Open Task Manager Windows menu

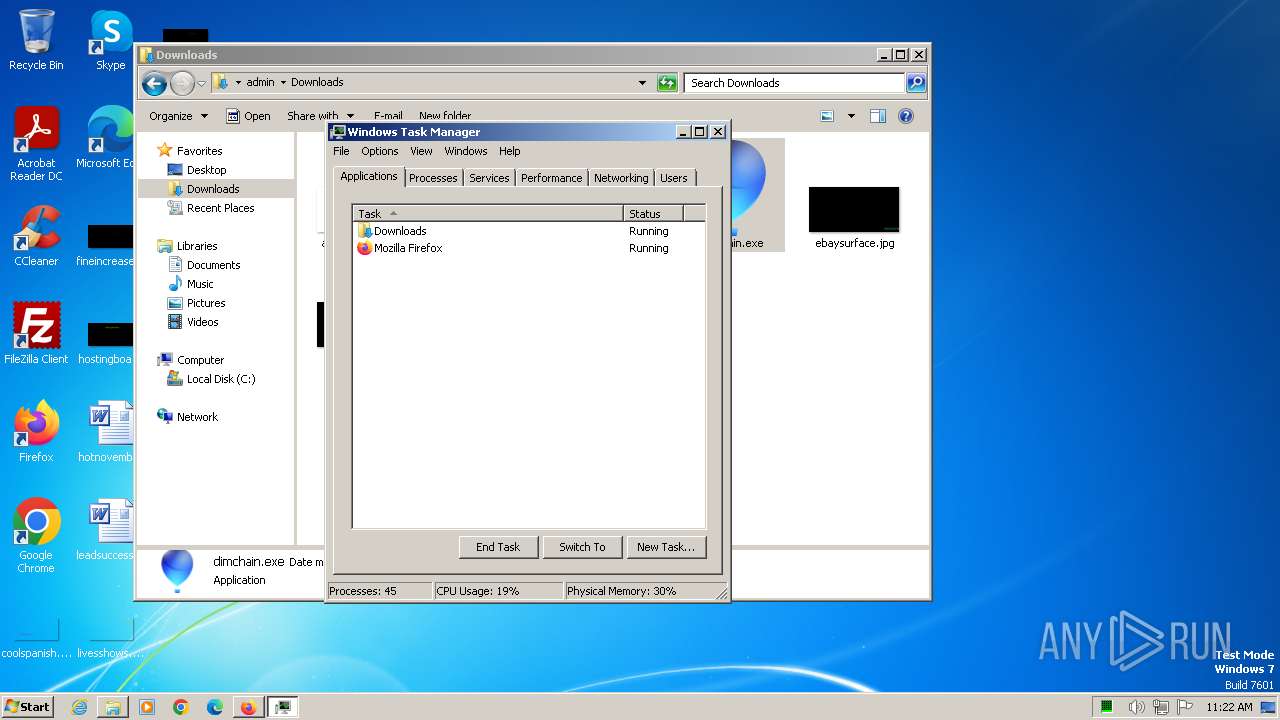[466, 151]
